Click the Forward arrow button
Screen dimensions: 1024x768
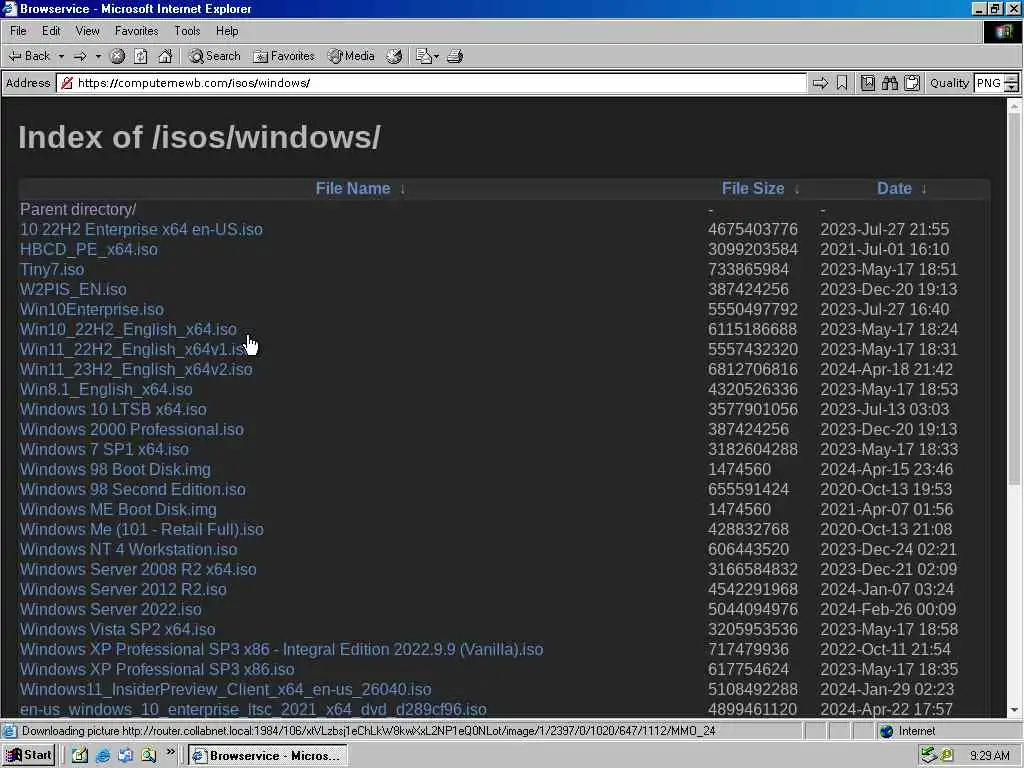[80, 56]
